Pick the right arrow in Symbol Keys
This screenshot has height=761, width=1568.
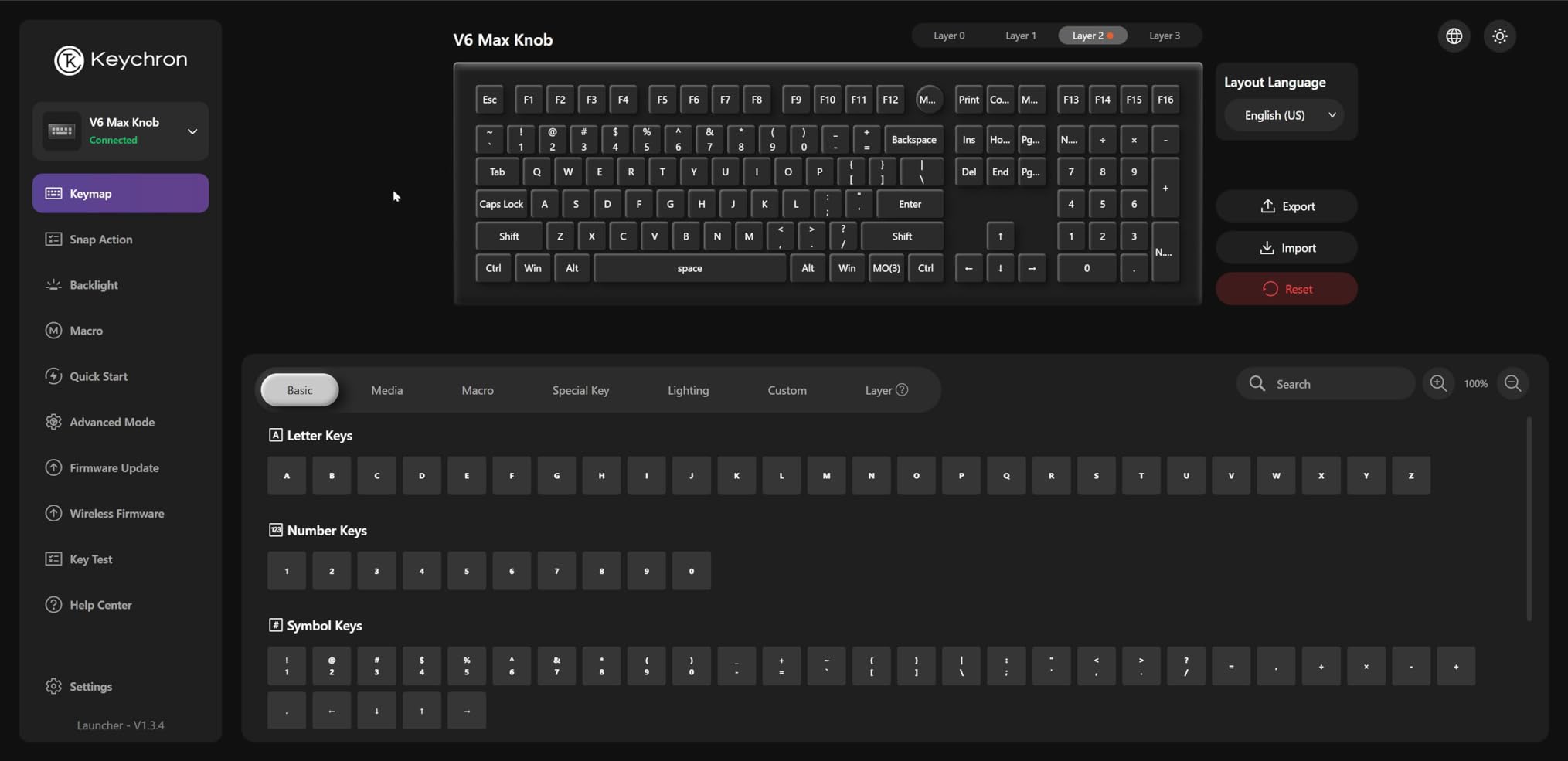467,711
